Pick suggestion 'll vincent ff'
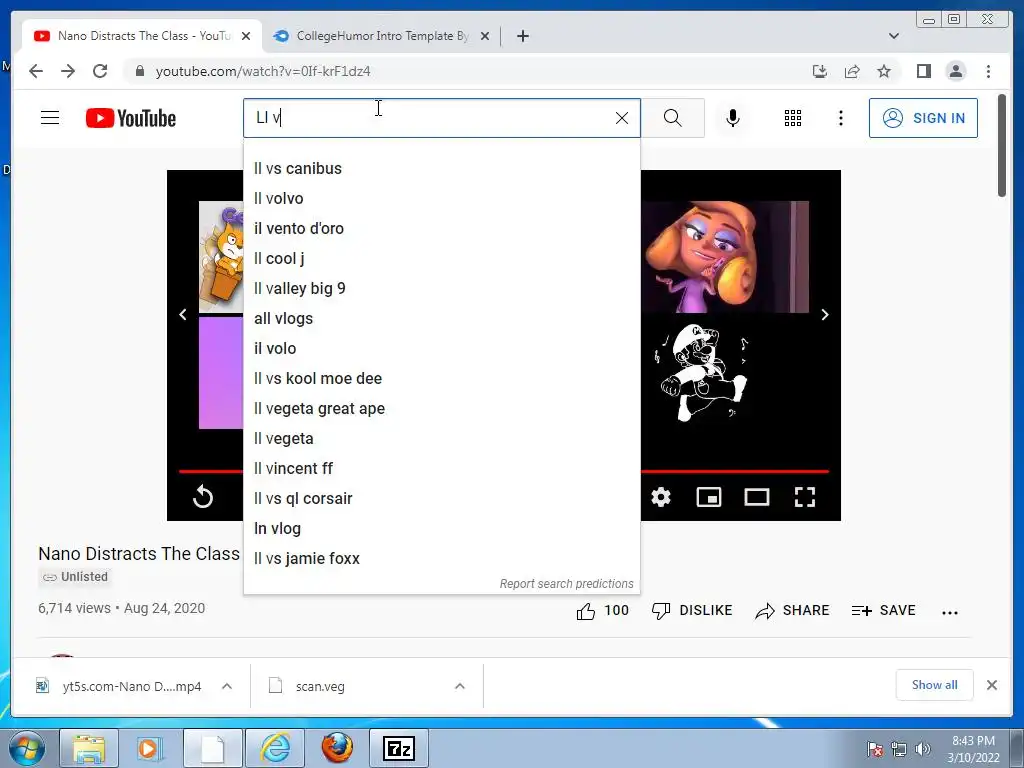The image size is (1024, 768). coord(441,469)
